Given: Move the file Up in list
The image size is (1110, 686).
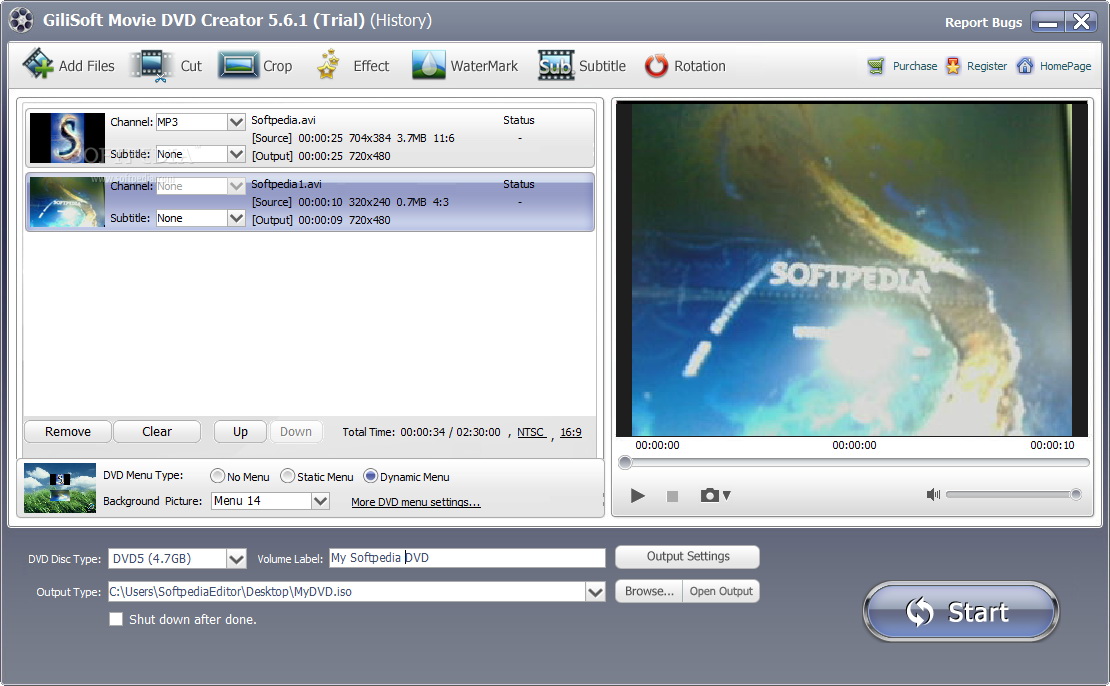Looking at the screenshot, I should 241,432.
